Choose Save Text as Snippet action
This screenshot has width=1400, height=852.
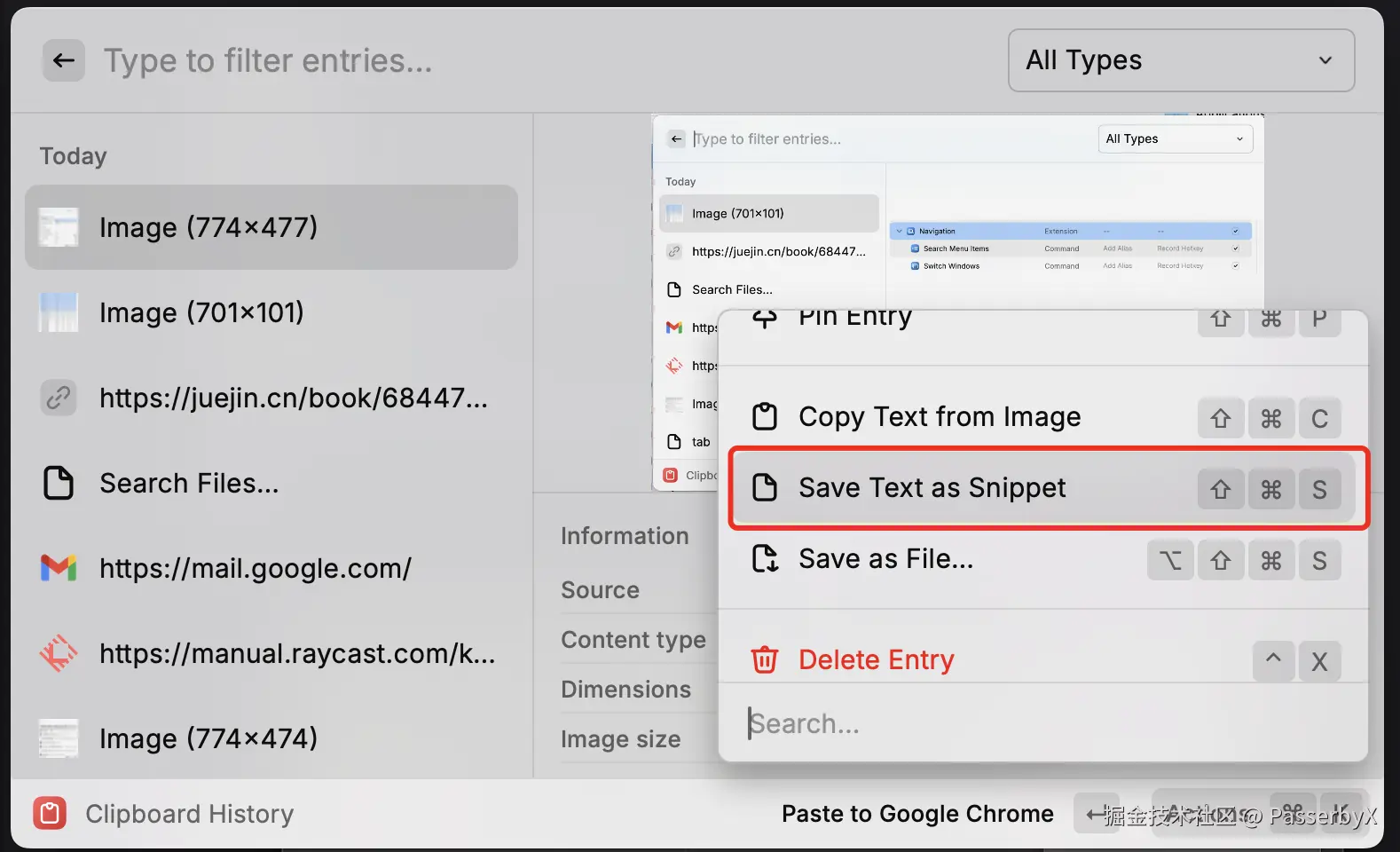(1043, 488)
